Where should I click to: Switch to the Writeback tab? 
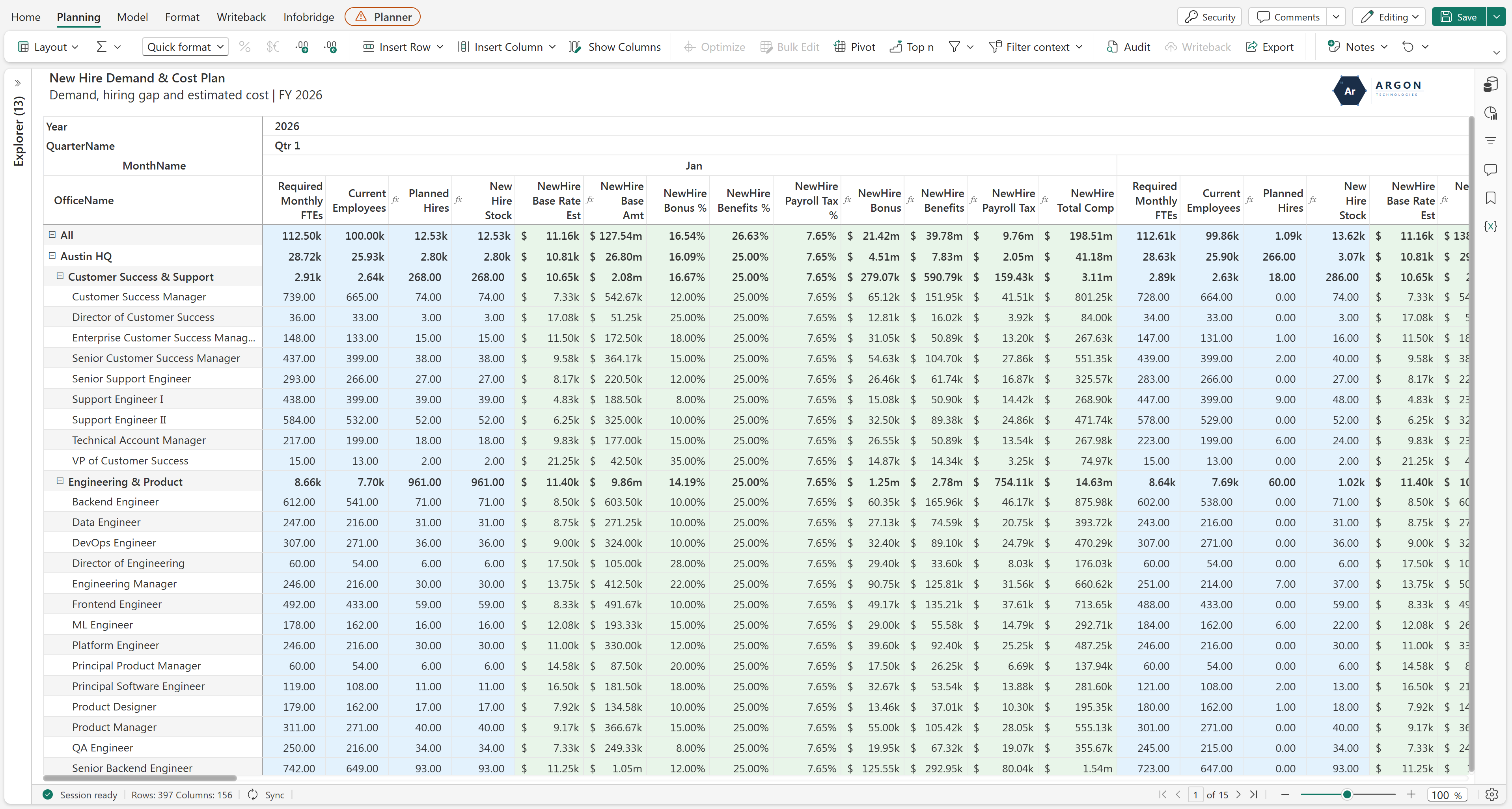[241, 17]
